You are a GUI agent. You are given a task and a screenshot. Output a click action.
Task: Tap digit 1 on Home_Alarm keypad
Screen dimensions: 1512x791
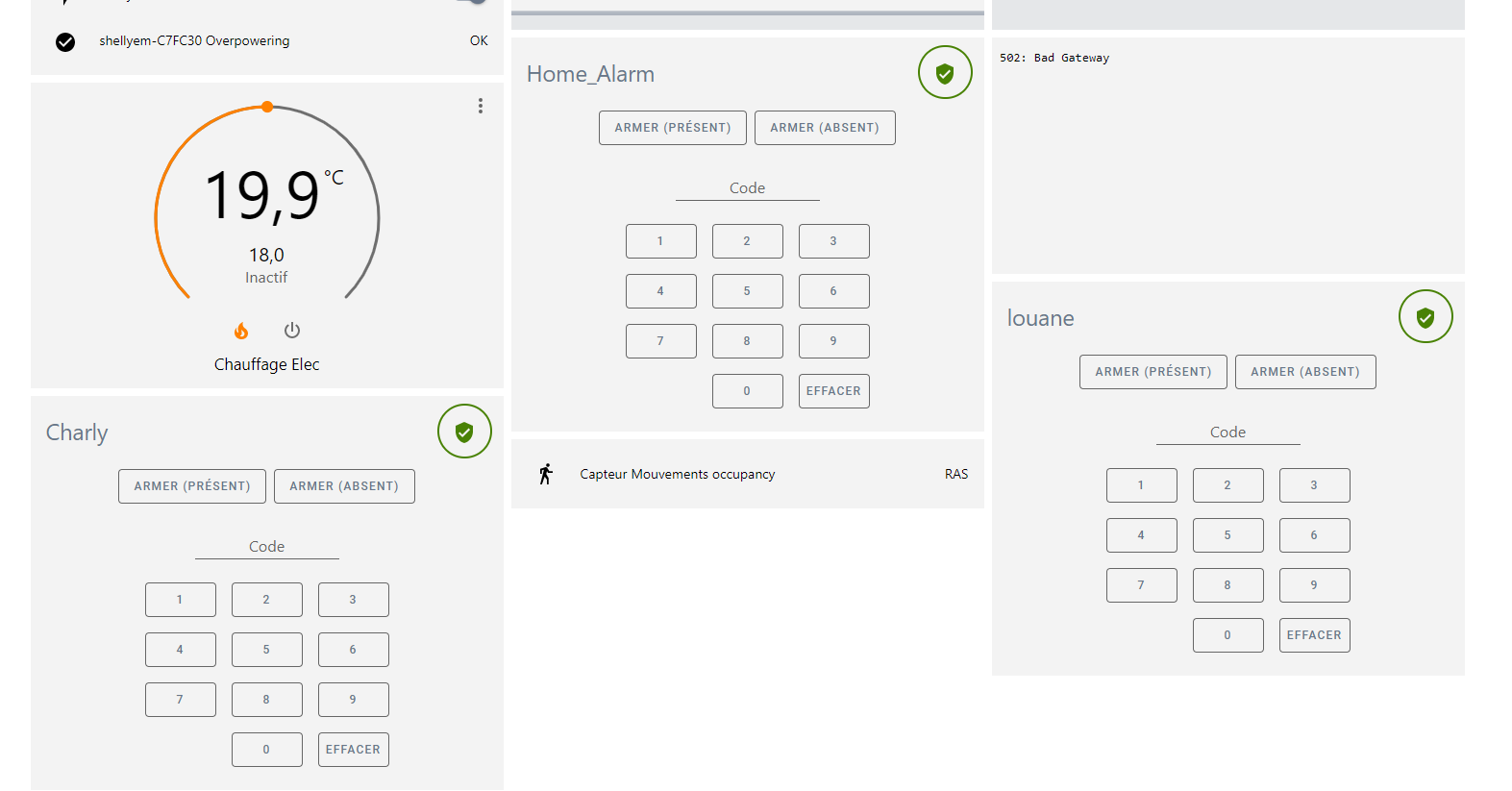pyautogui.click(x=661, y=241)
